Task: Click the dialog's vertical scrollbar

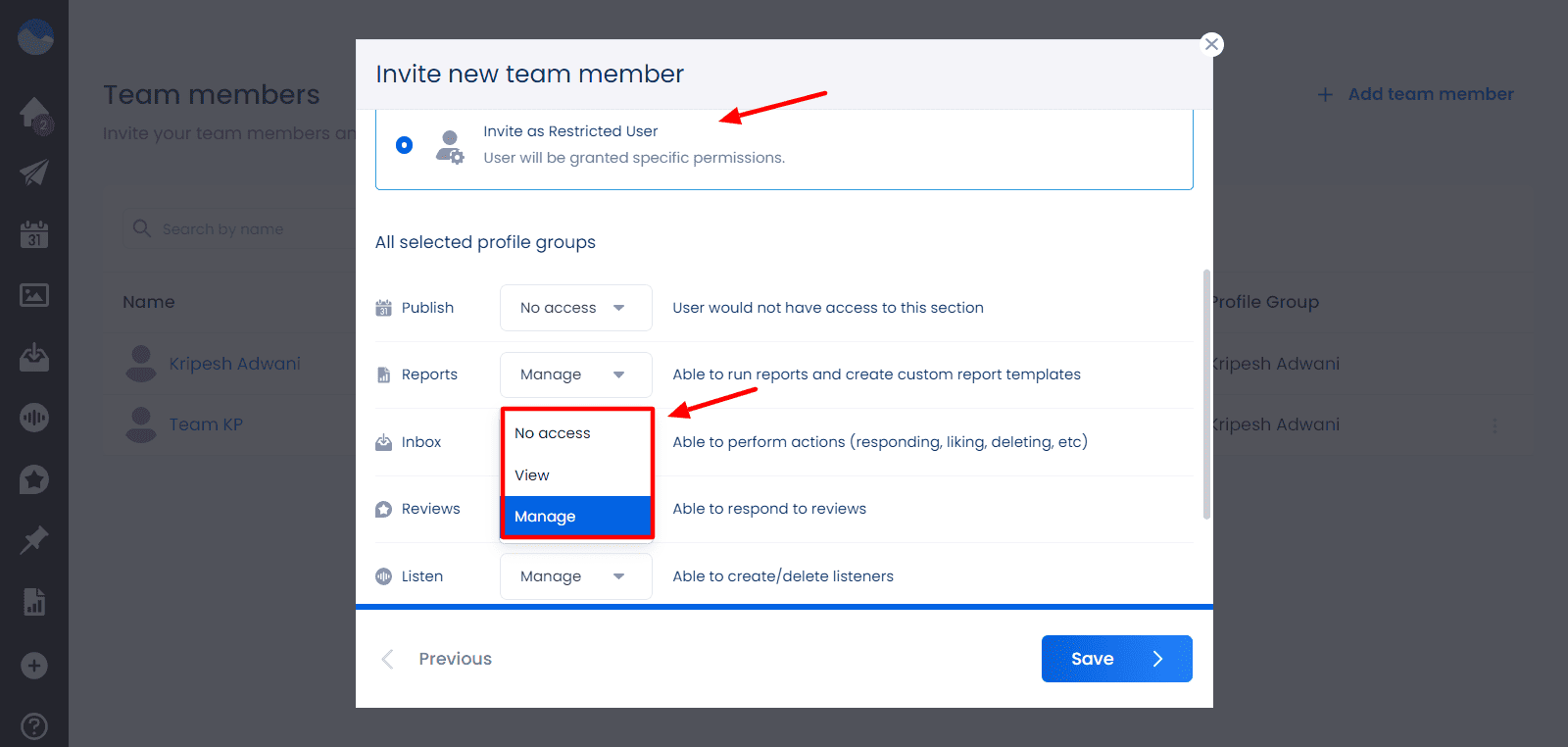Action: coord(1206,392)
